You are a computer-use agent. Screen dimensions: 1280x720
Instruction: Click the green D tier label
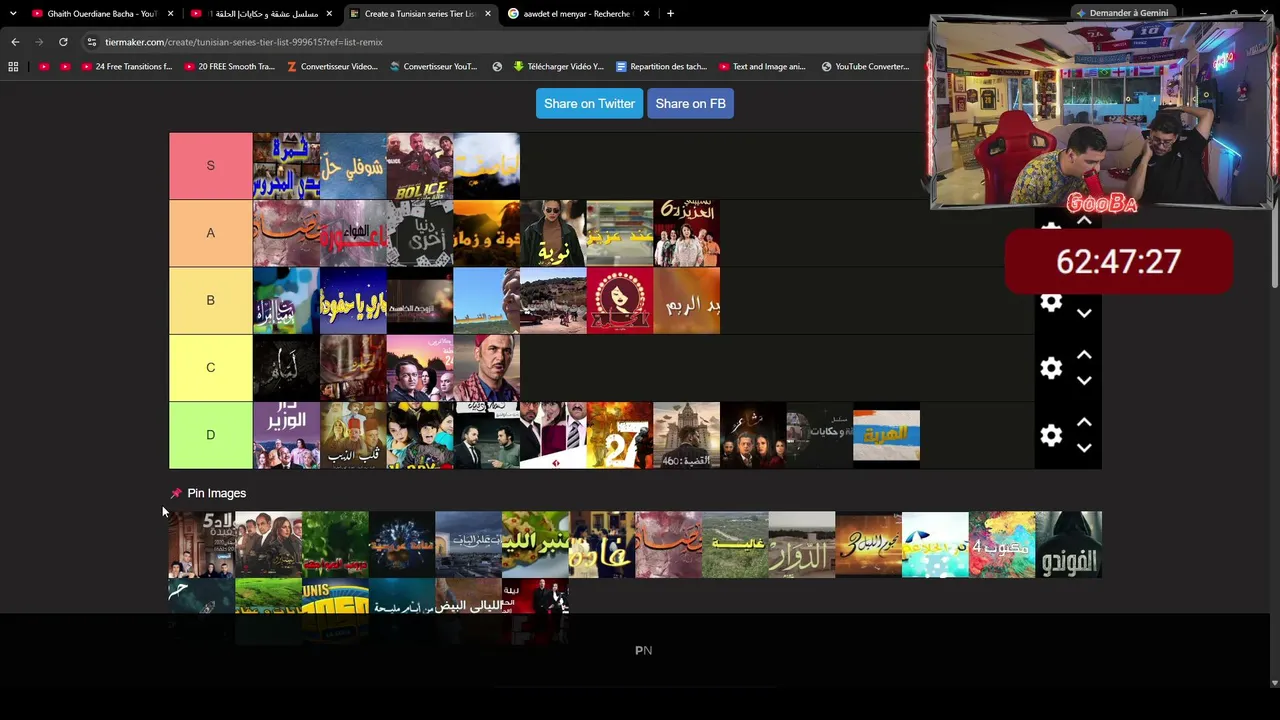click(x=210, y=435)
